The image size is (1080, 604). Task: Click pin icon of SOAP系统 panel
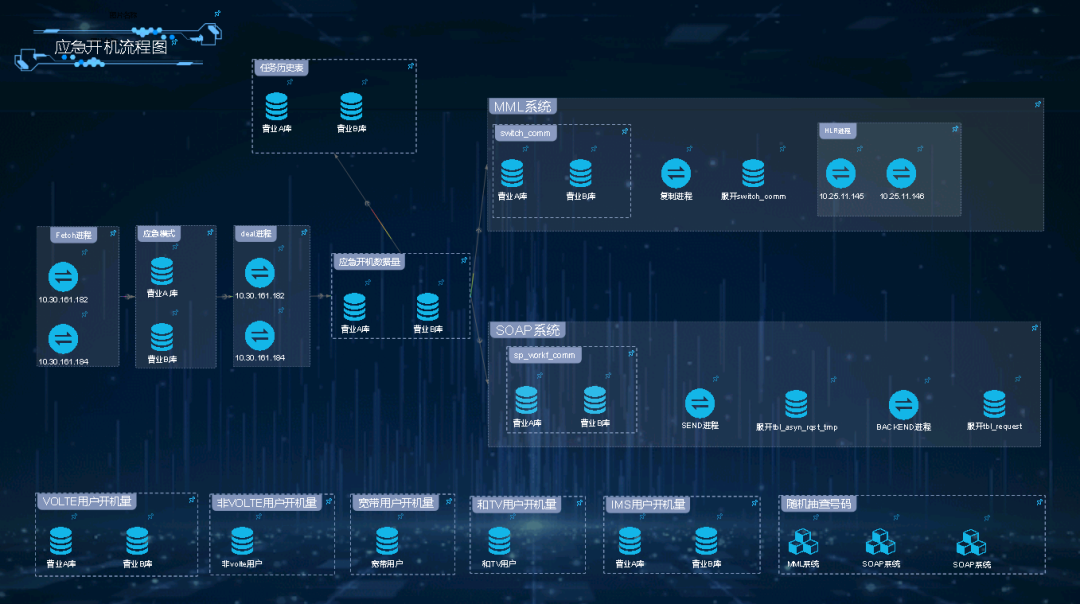coord(1035,329)
